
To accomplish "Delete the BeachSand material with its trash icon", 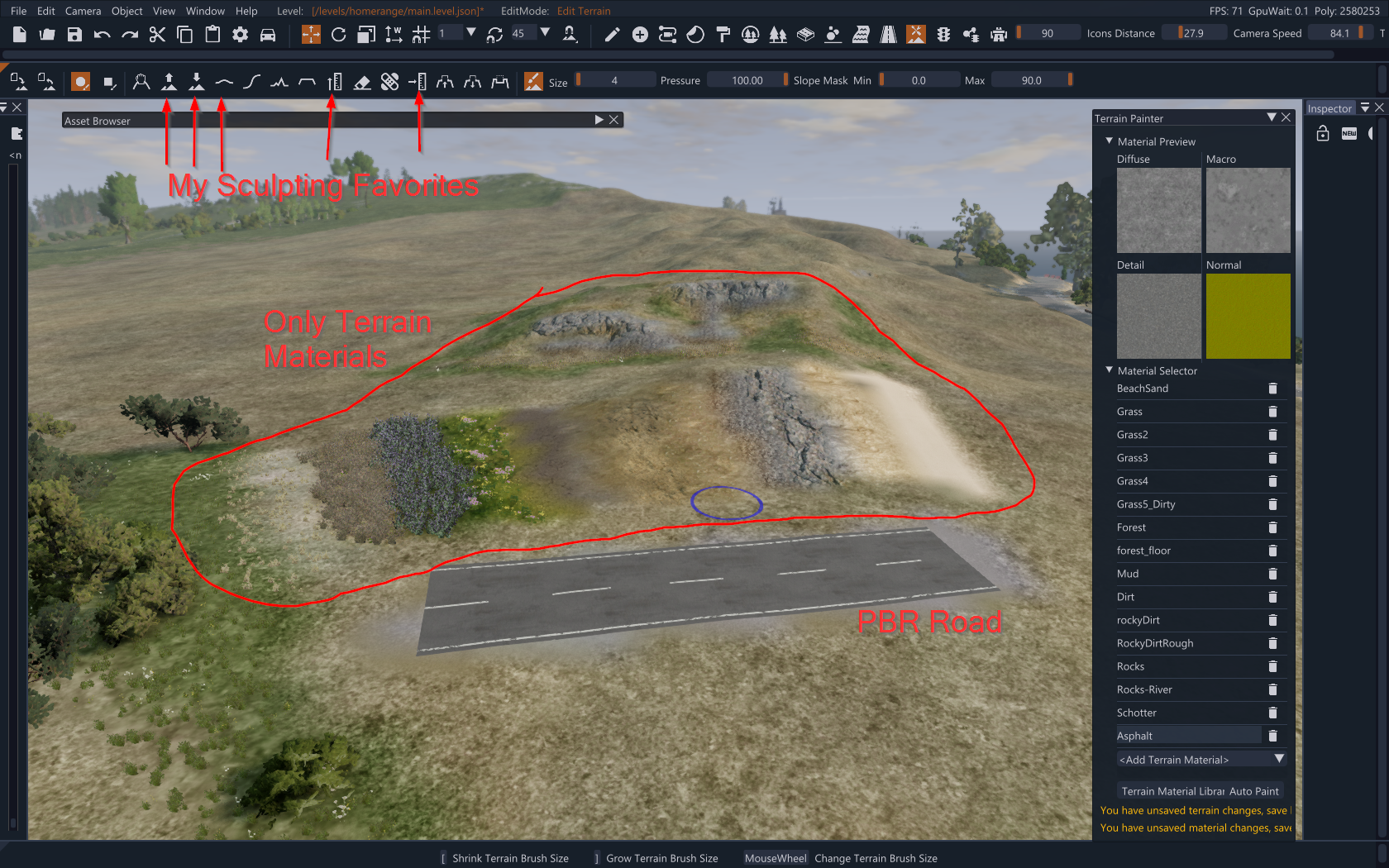I will point(1273,389).
